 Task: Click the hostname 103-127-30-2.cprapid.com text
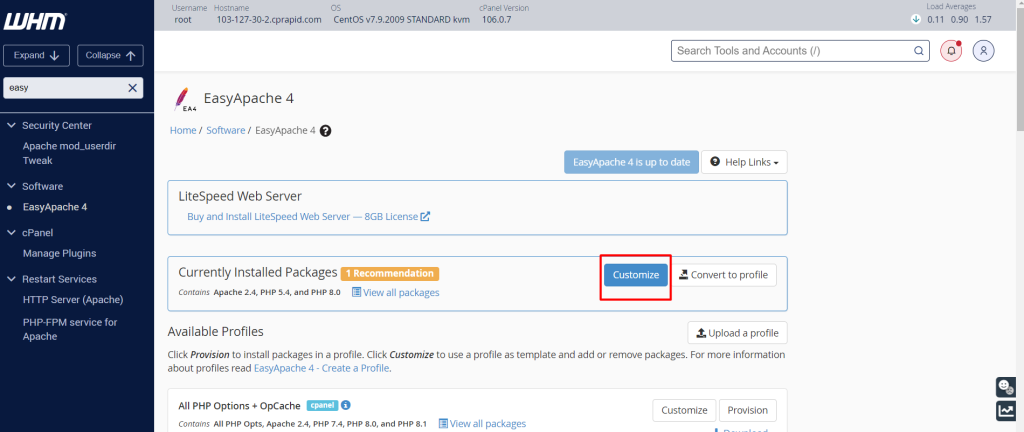point(269,20)
